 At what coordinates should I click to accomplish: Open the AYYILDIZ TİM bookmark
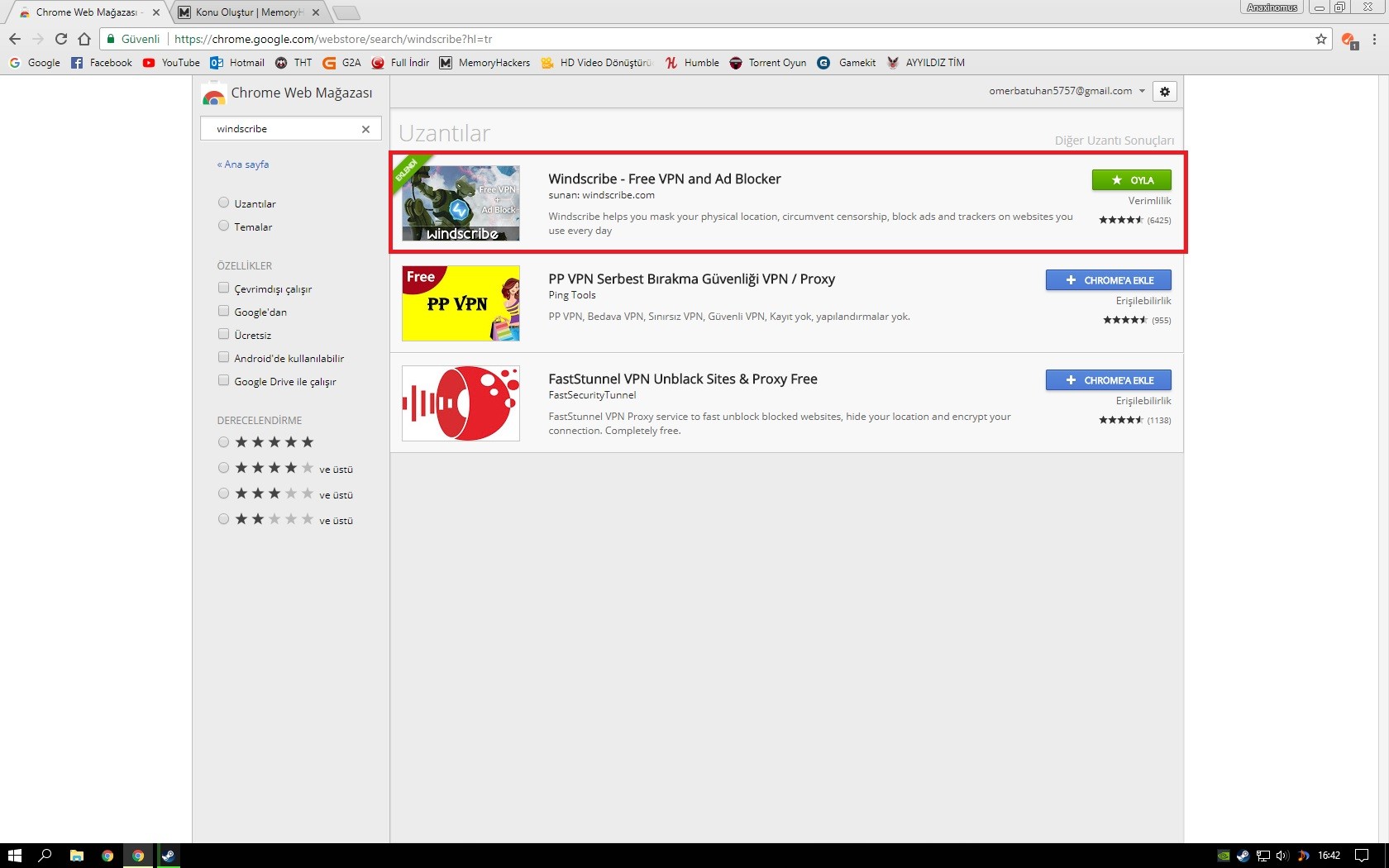coord(926,63)
